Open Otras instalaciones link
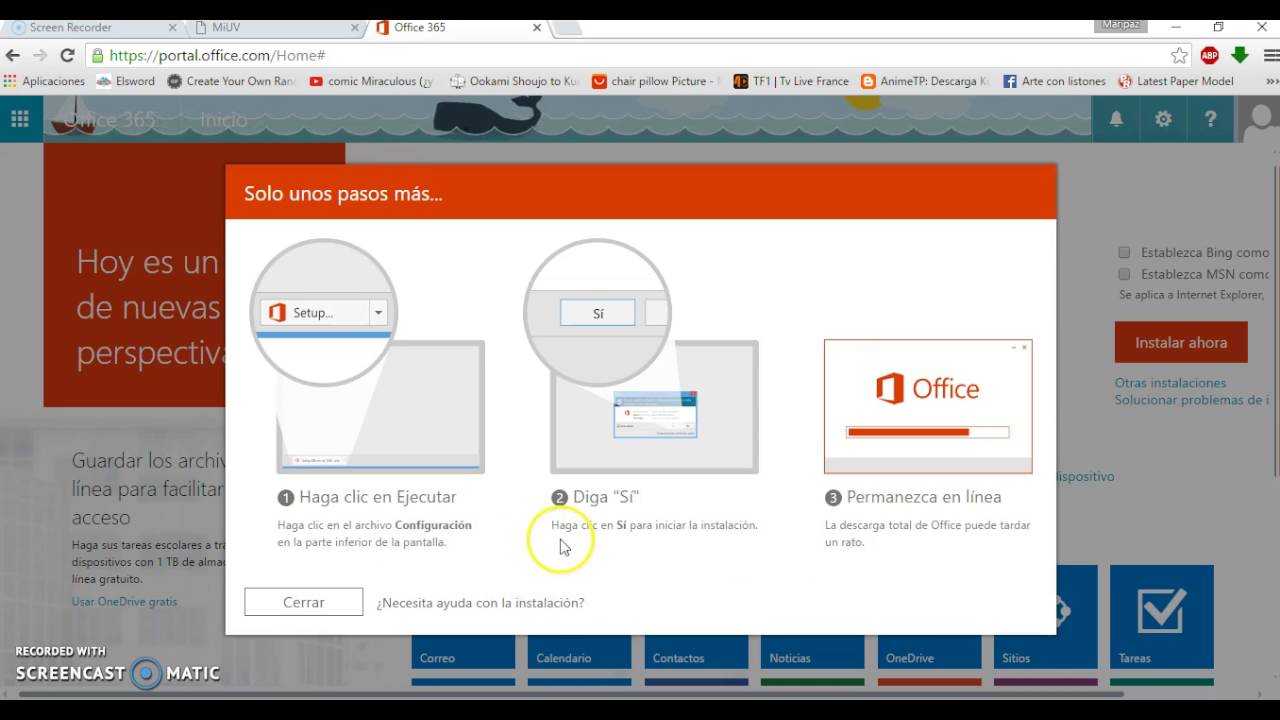This screenshot has width=1280, height=720. point(1170,383)
